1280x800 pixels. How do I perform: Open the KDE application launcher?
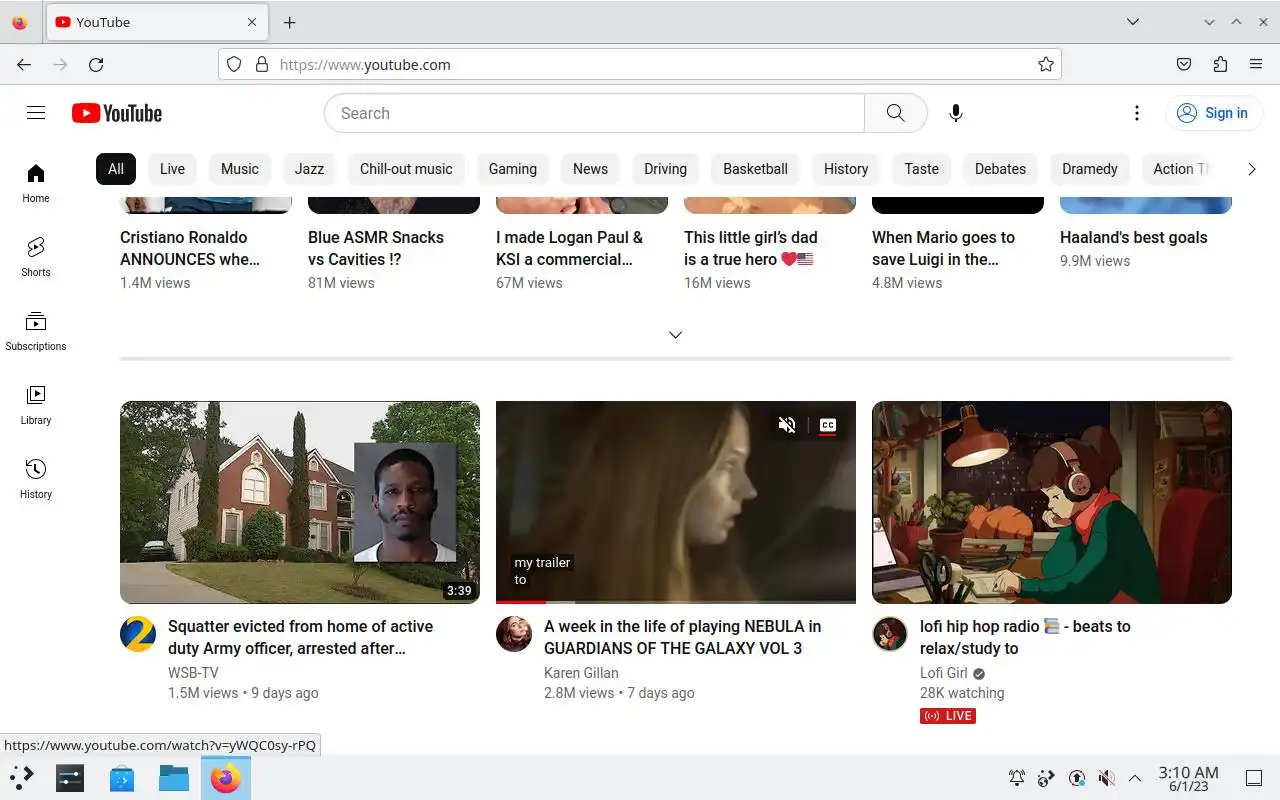coord(22,777)
